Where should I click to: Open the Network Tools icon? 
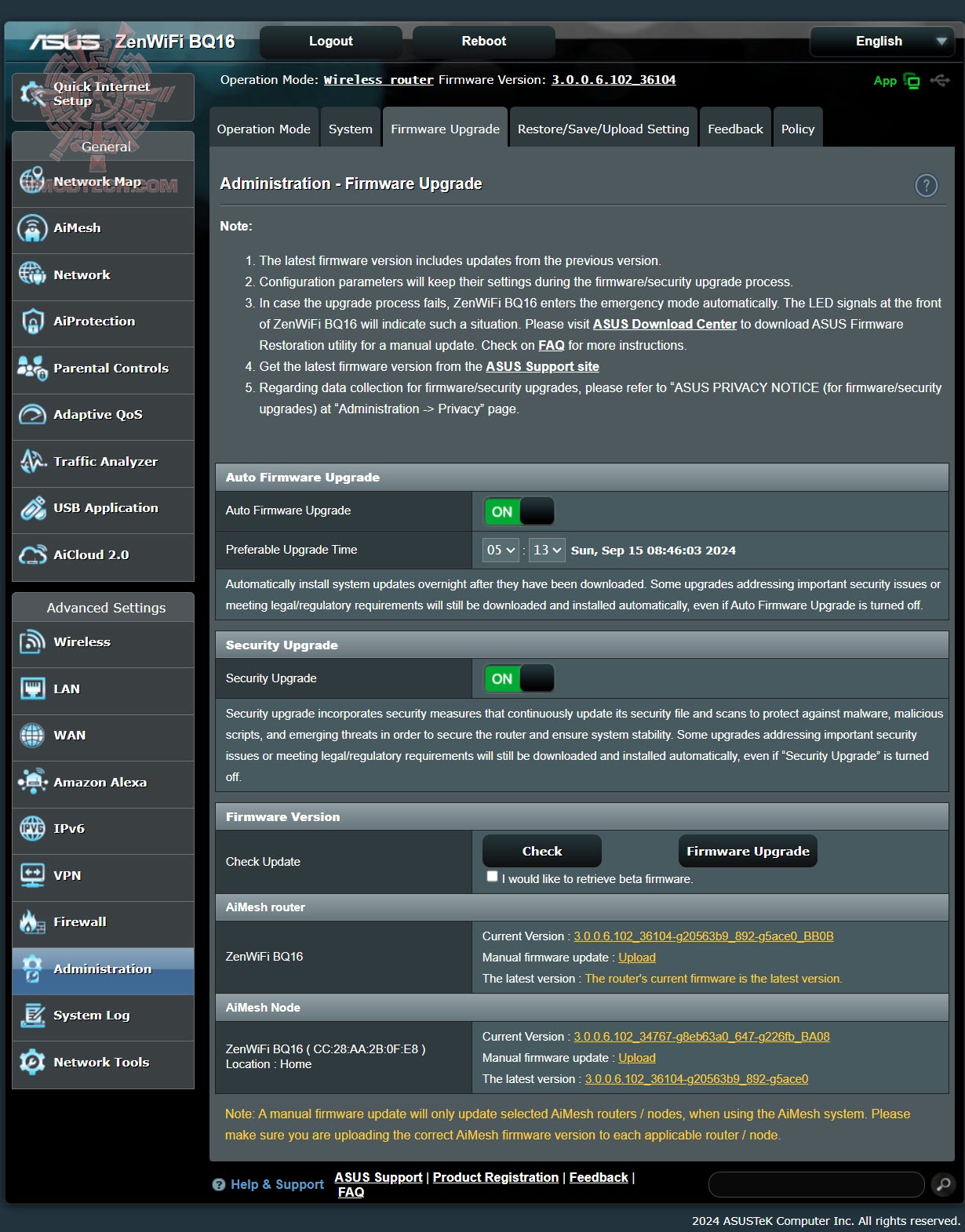[x=32, y=1062]
